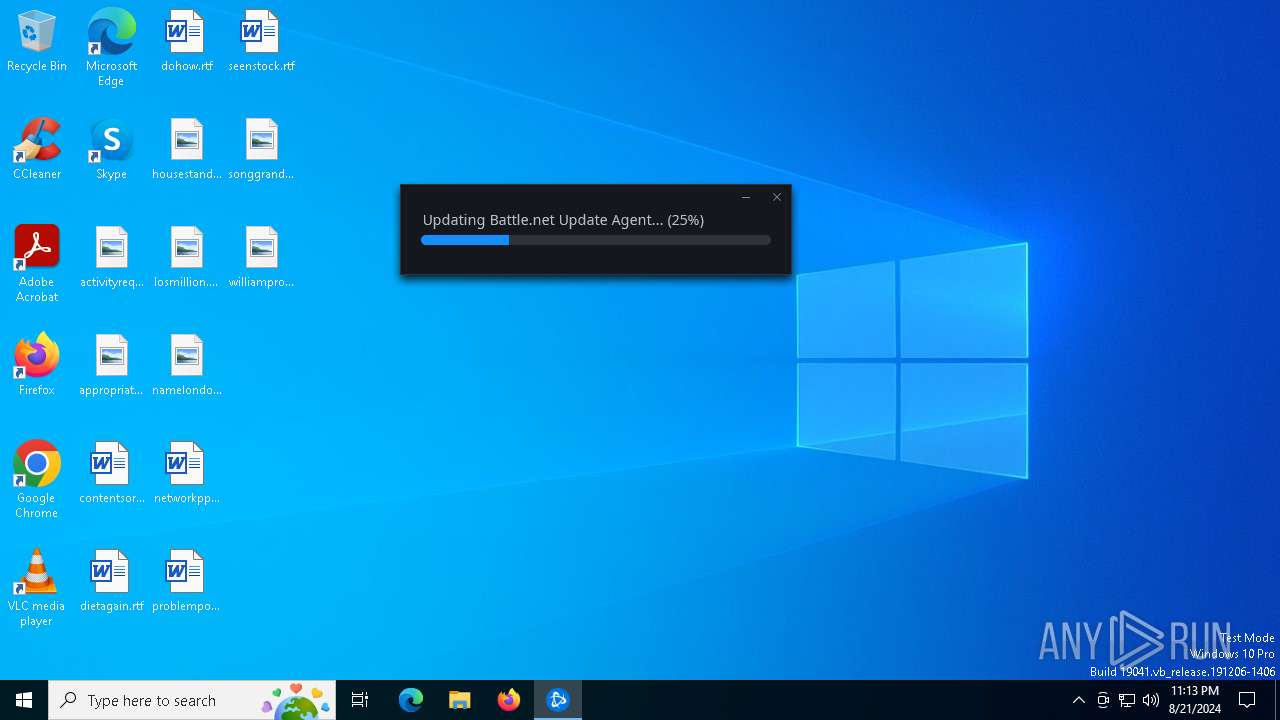Close the Battle.net updater window

tap(777, 197)
